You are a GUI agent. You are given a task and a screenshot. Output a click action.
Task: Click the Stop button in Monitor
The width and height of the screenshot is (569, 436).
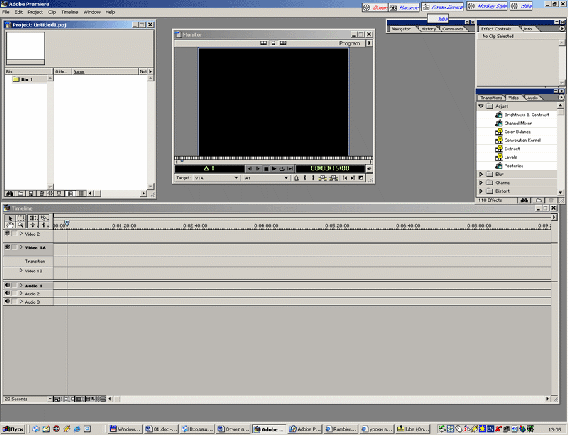[x=266, y=169]
